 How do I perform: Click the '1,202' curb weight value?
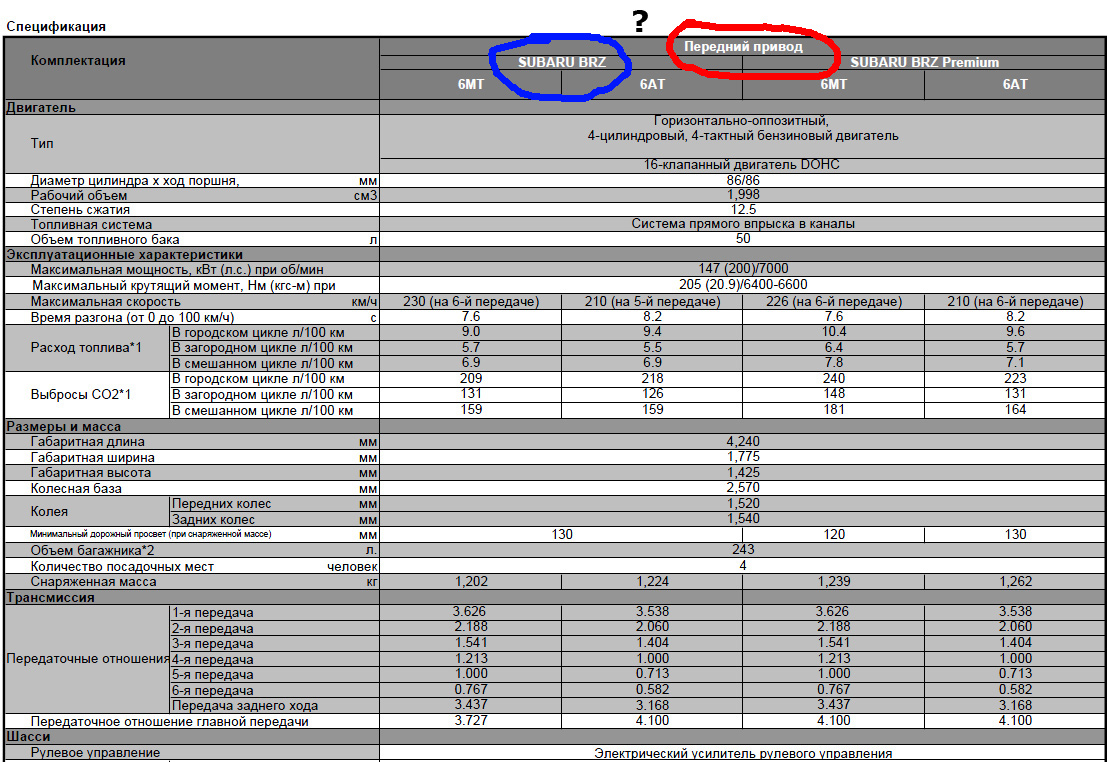tap(471, 582)
